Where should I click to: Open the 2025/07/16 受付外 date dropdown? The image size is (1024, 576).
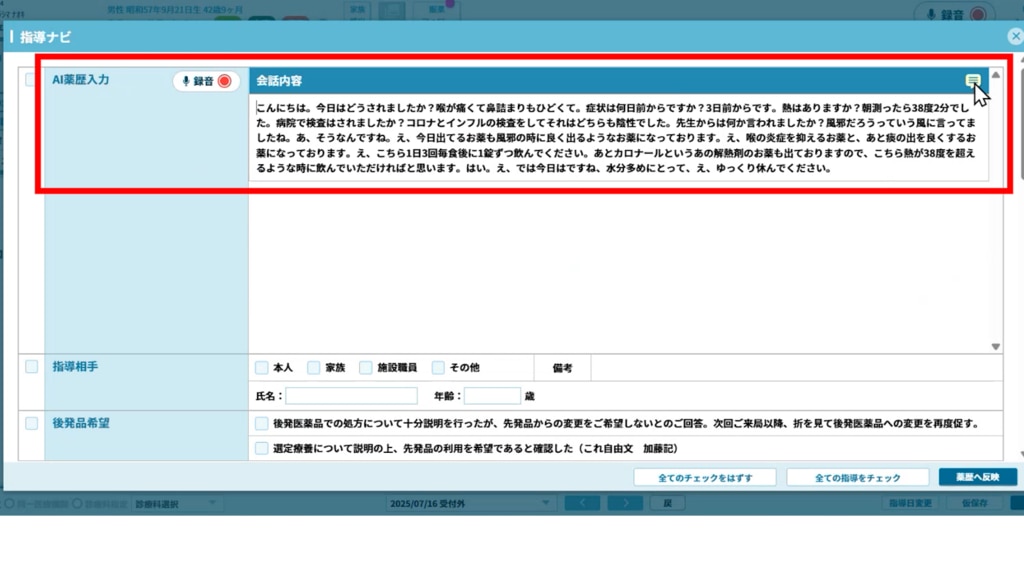coord(469,503)
